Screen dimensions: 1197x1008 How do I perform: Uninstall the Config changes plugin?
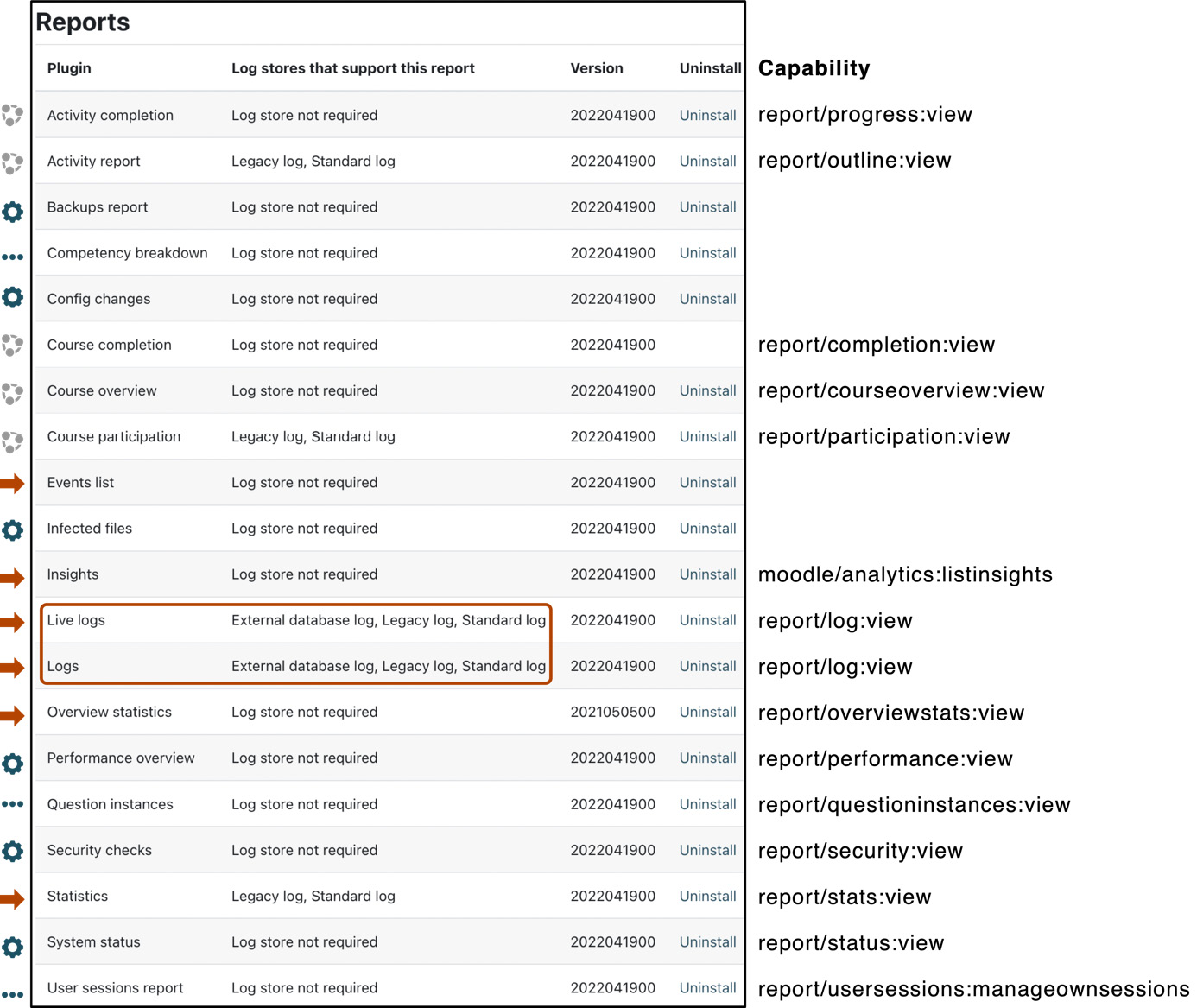click(707, 299)
